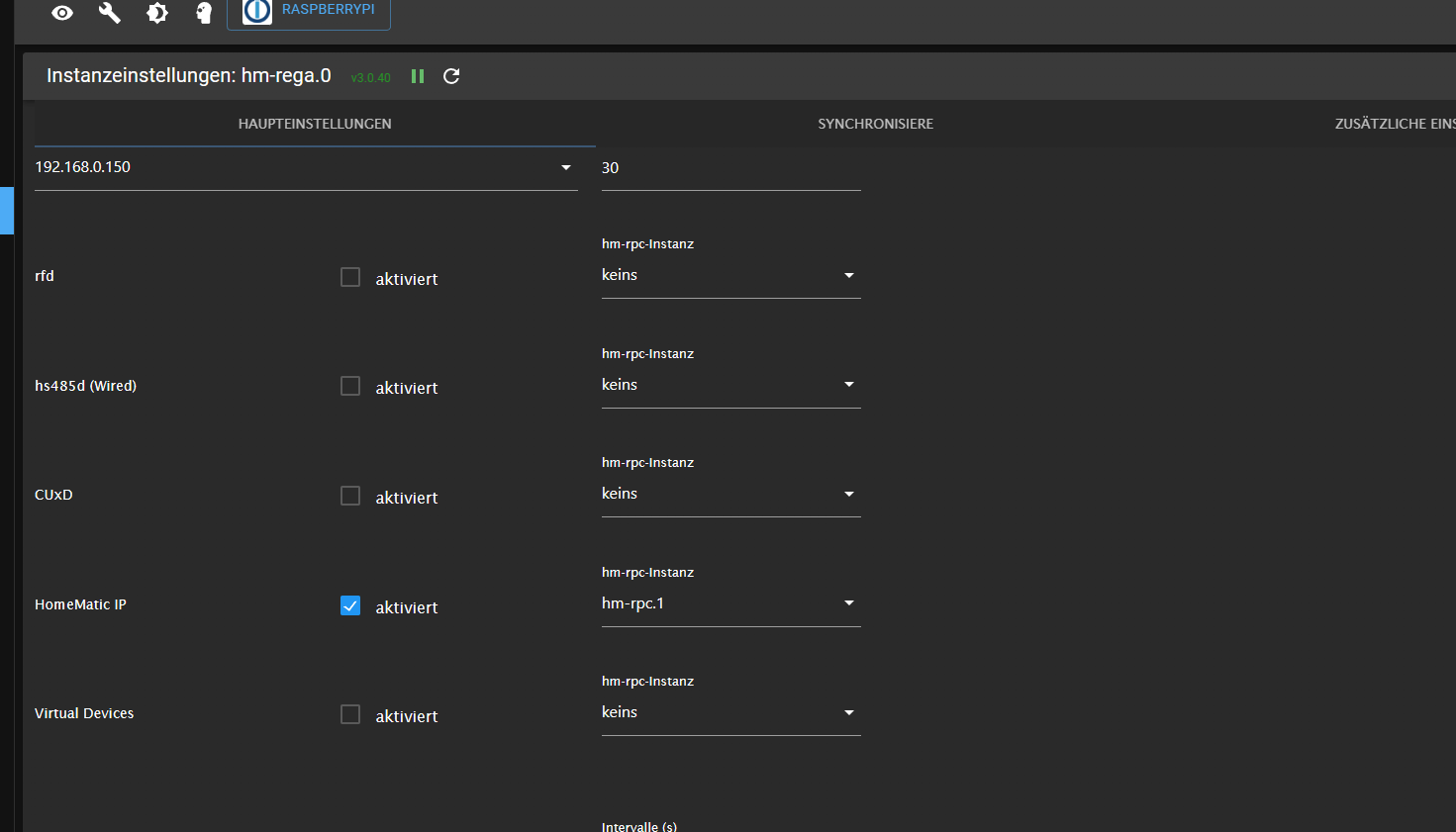Click the eye visibility icon in top toolbar
The height and width of the screenshot is (832, 1456).
(x=62, y=13)
